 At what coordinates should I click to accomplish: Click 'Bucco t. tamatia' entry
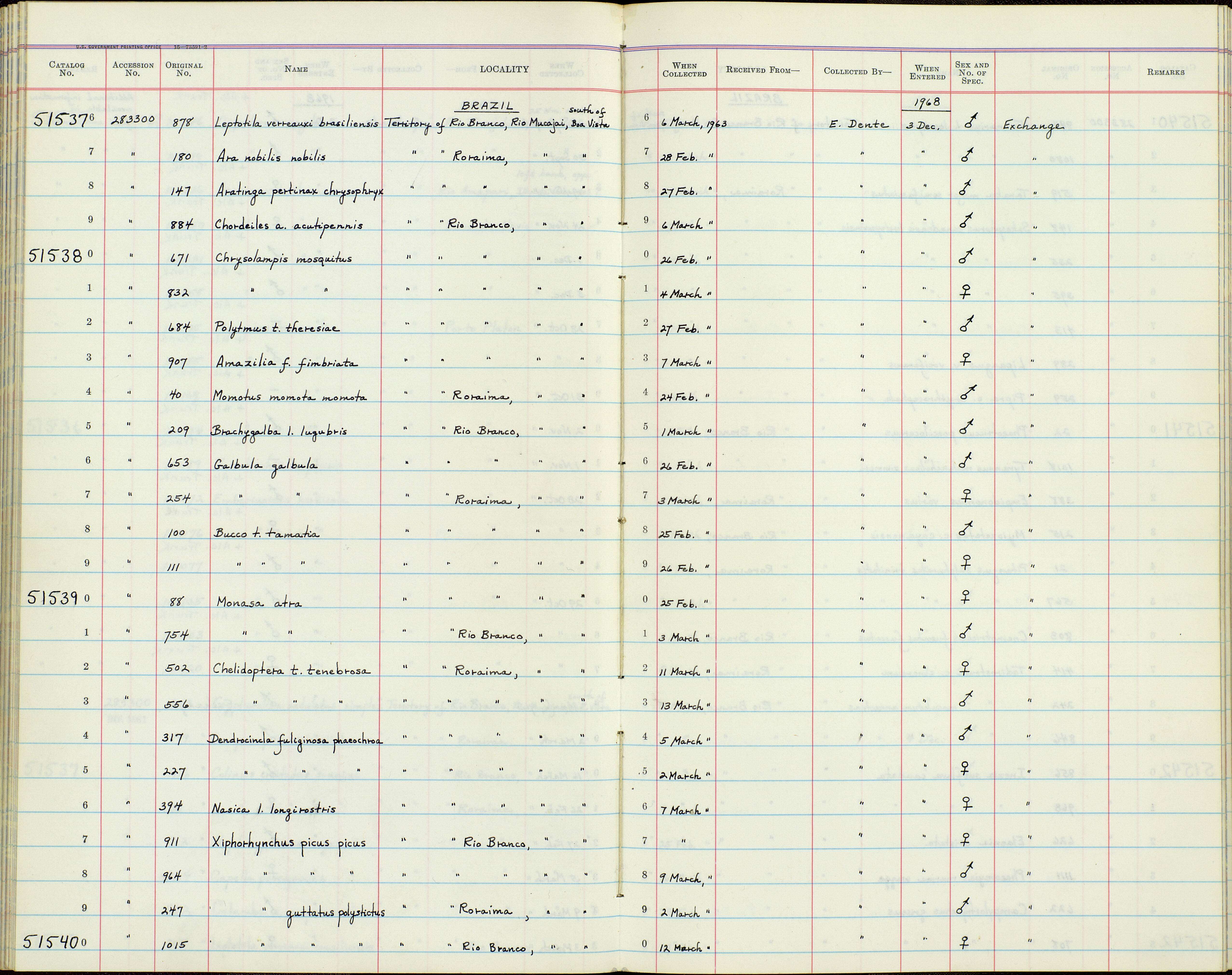pyautogui.click(x=266, y=534)
